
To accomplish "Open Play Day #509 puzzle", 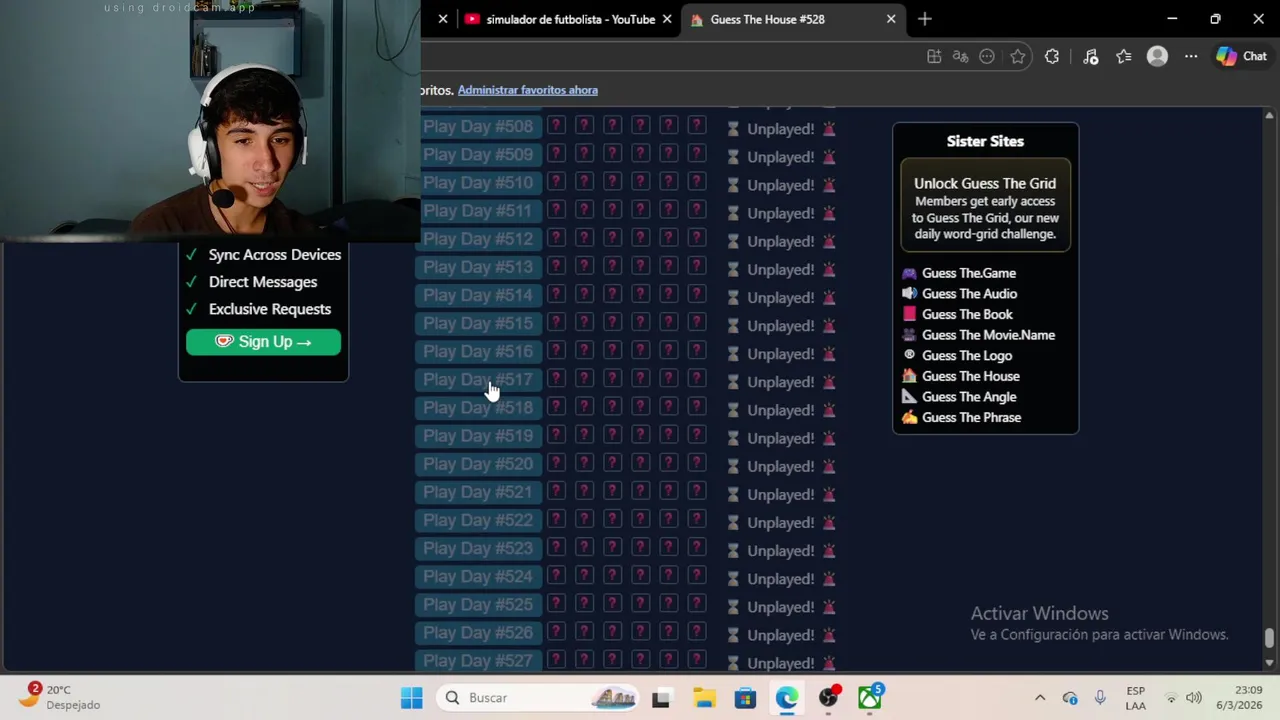I will 479,155.
